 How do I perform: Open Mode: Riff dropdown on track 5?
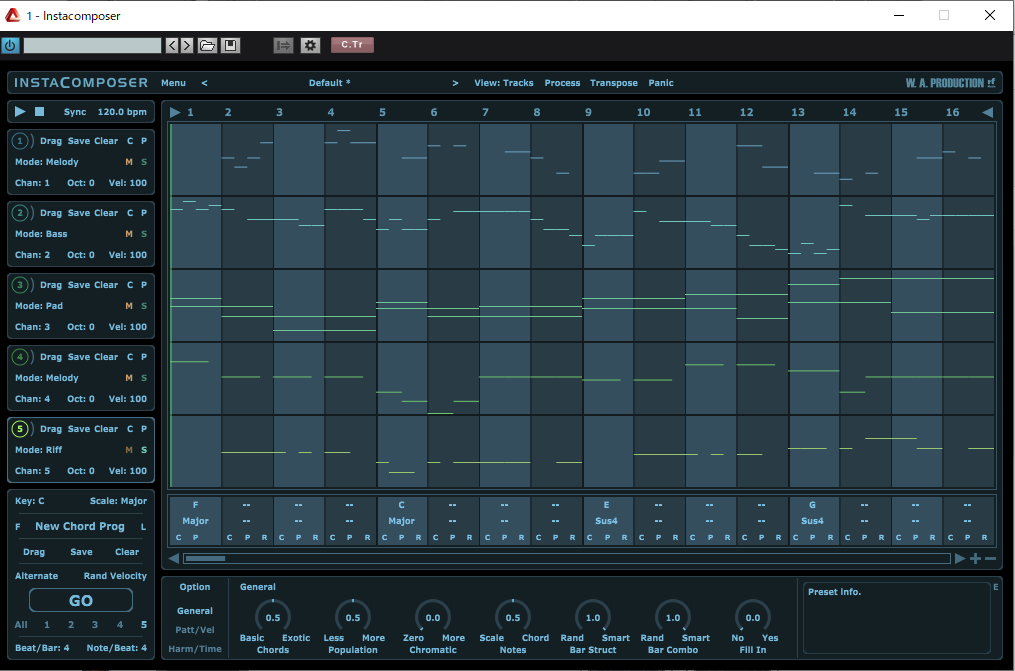click(x=39, y=450)
